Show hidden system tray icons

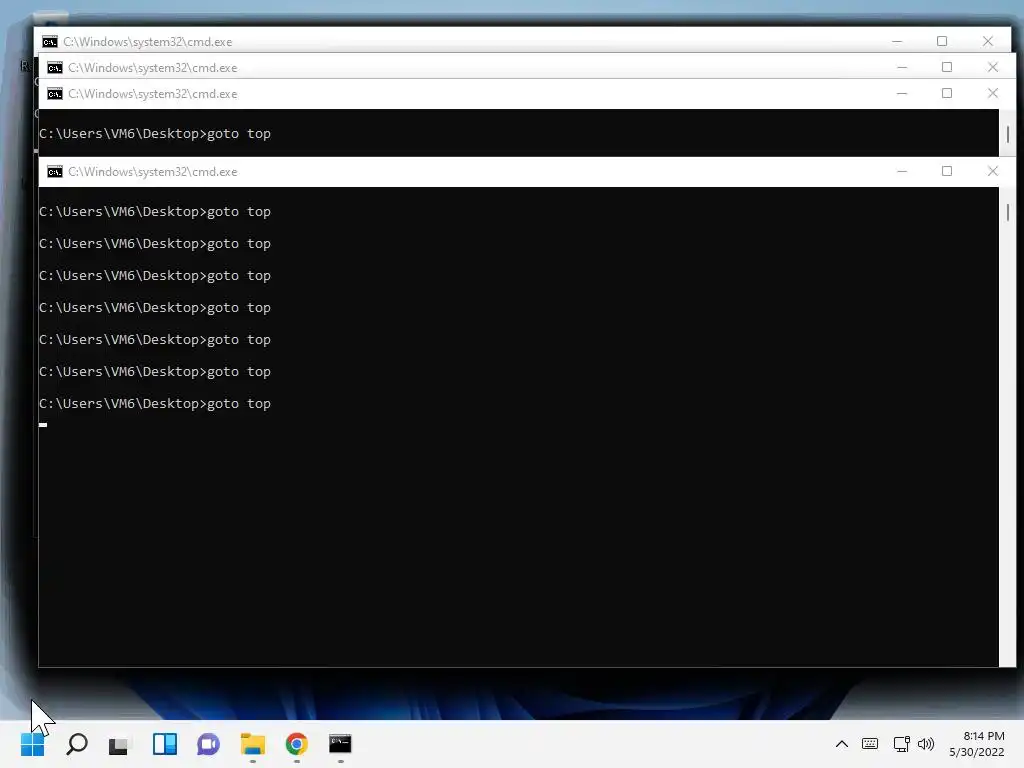click(x=842, y=744)
